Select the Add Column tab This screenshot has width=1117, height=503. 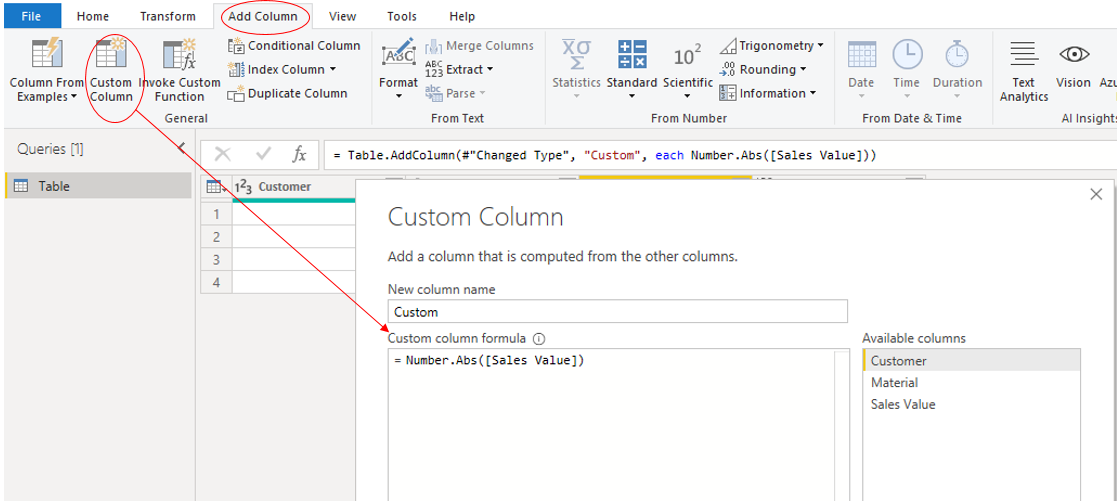[x=265, y=16]
